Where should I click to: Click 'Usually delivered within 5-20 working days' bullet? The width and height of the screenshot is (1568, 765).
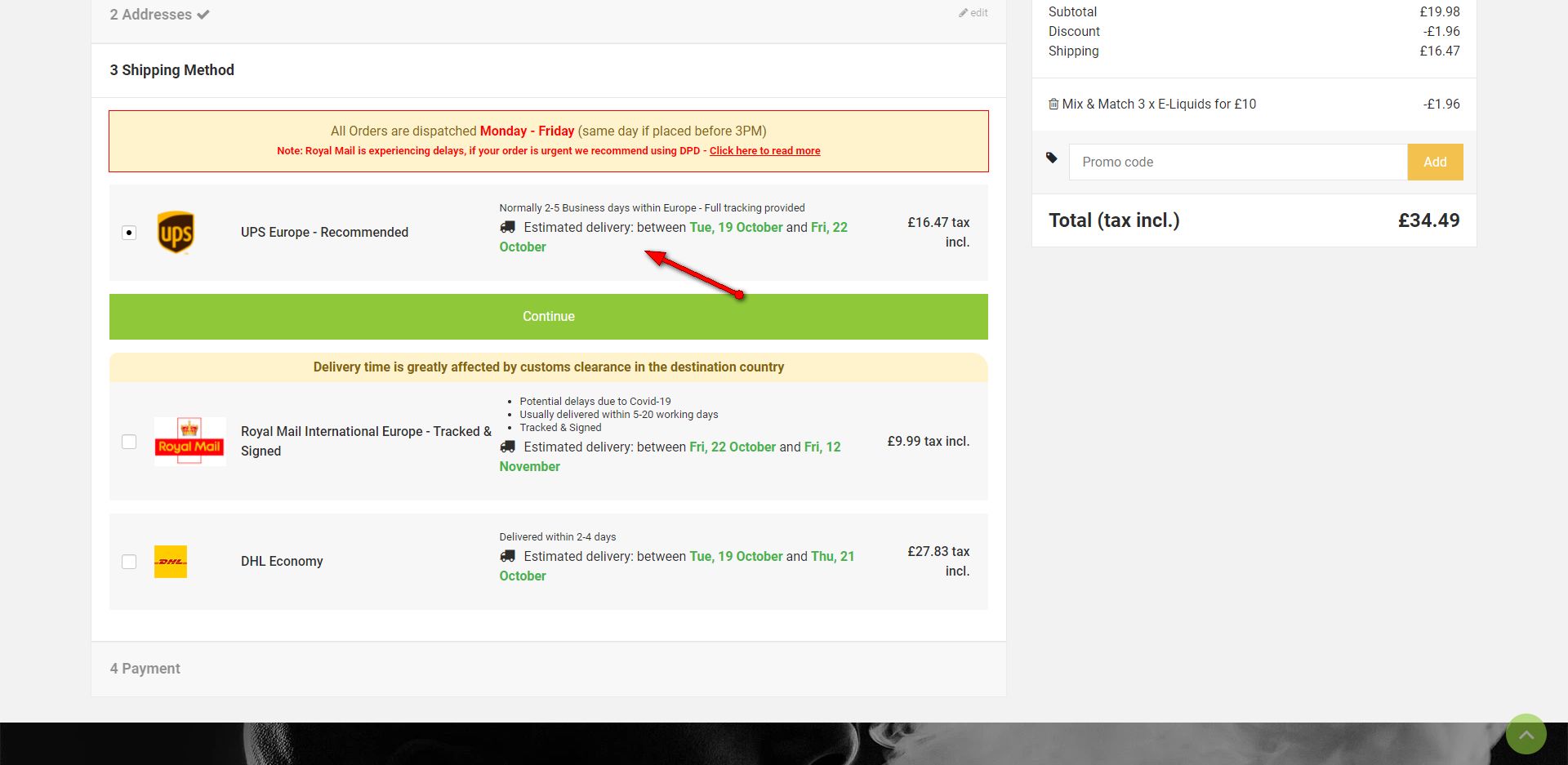point(619,415)
